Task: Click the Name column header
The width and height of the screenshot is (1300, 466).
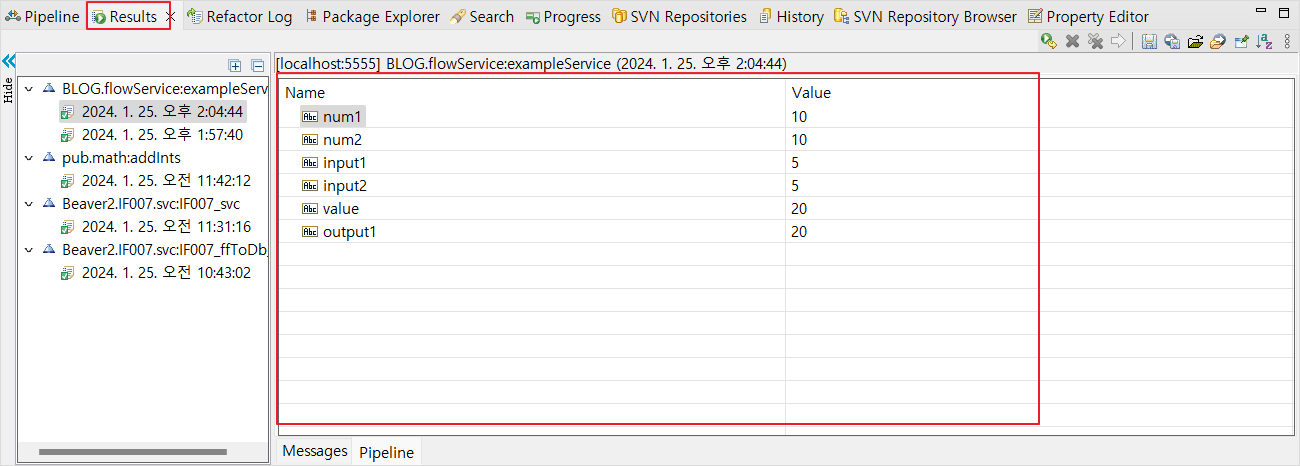Action: coord(531,93)
